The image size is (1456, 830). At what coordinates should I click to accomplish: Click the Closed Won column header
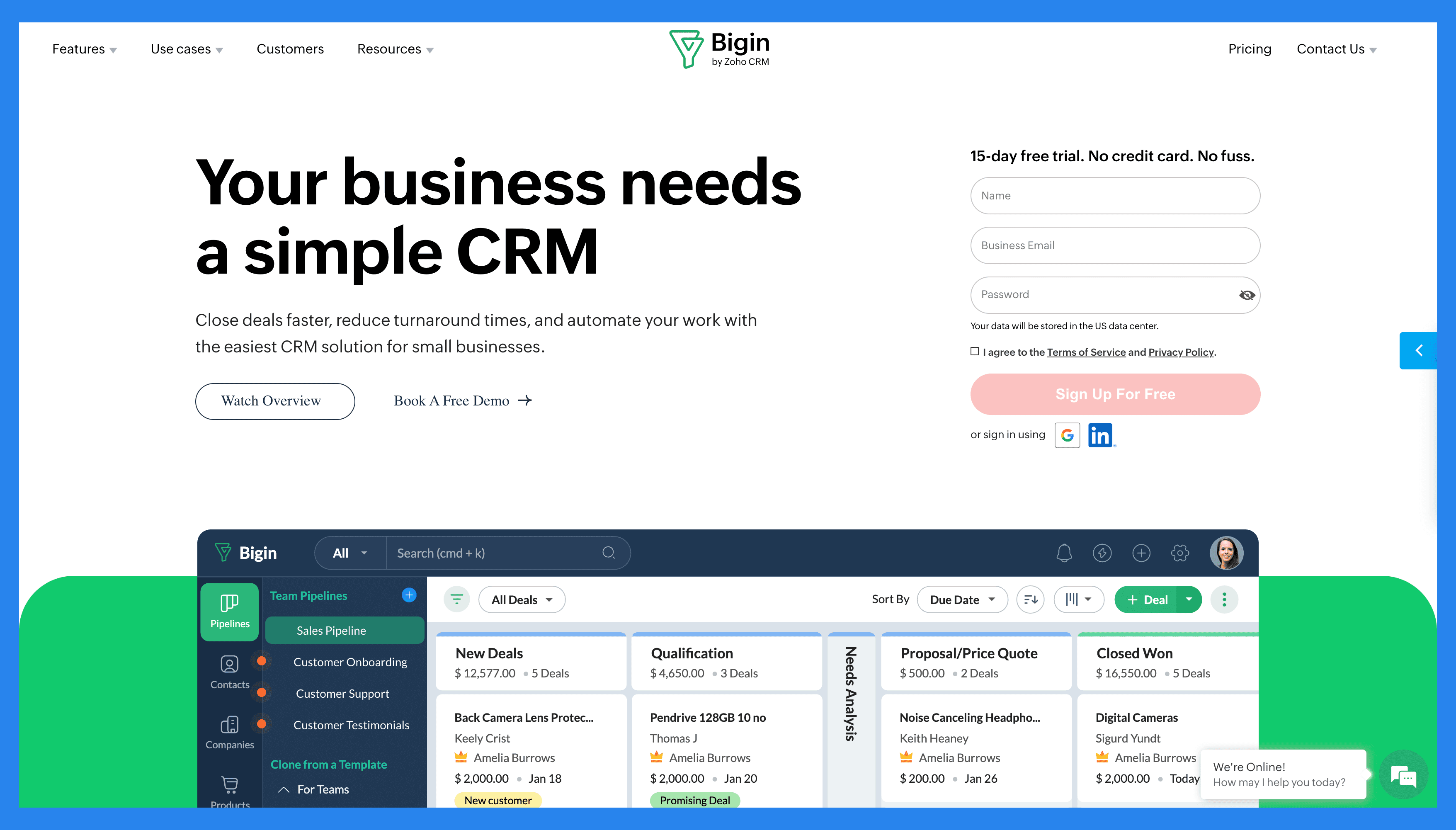coord(1167,662)
